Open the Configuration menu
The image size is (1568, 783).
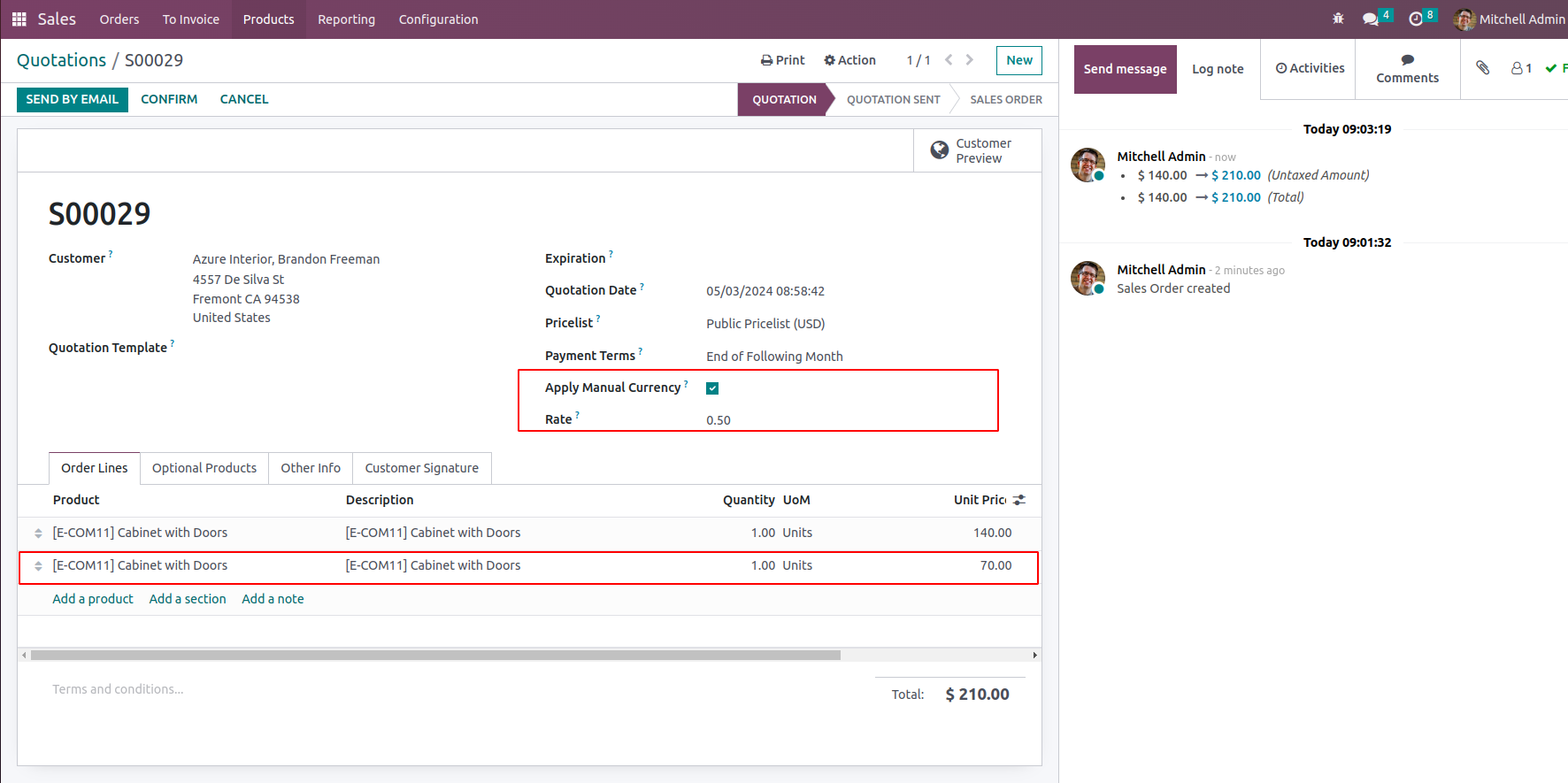pos(439,19)
